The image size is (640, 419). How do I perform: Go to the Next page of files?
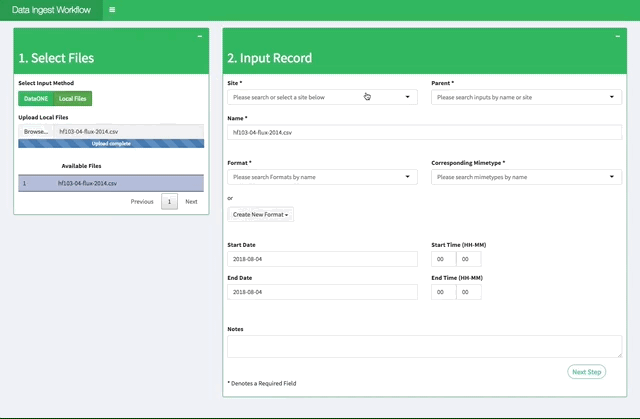pos(191,201)
